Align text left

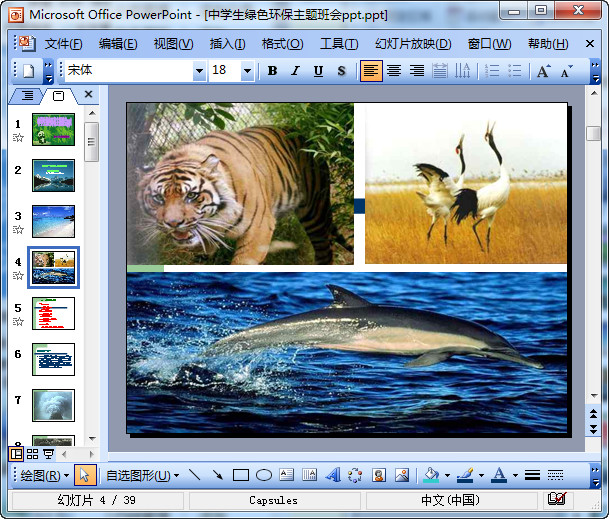point(371,71)
